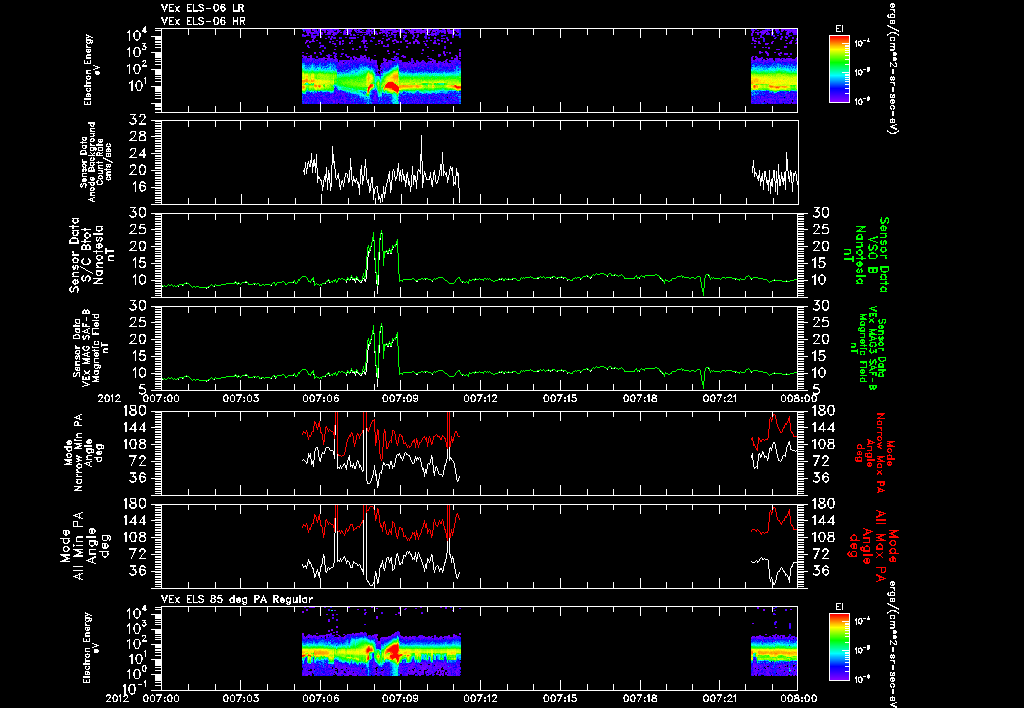Click the second data segment of the ELS-06 spectrogram near 008:00

coord(774,67)
